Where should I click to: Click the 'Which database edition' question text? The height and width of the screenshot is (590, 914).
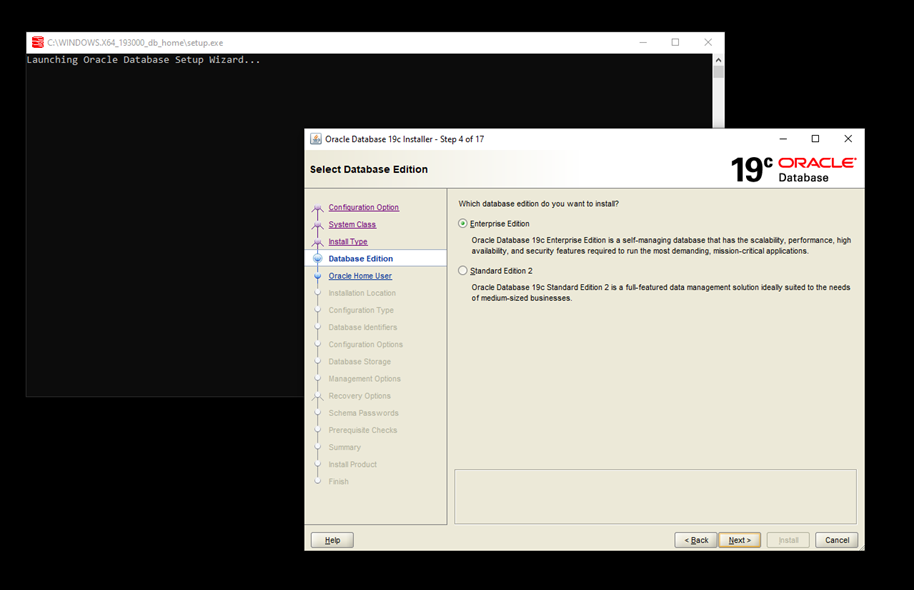coord(539,204)
